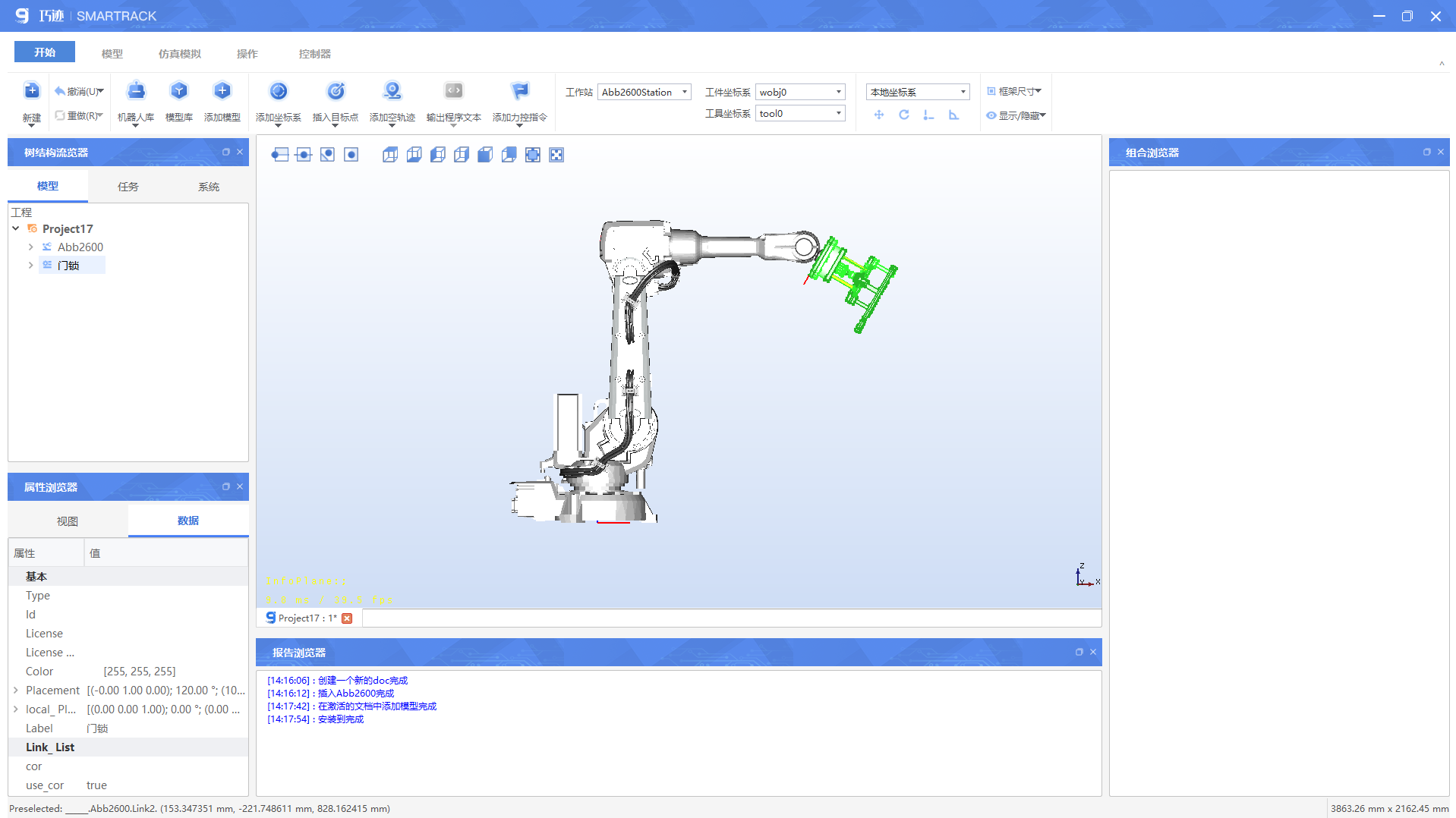Switch to top cube view

pos(390,155)
